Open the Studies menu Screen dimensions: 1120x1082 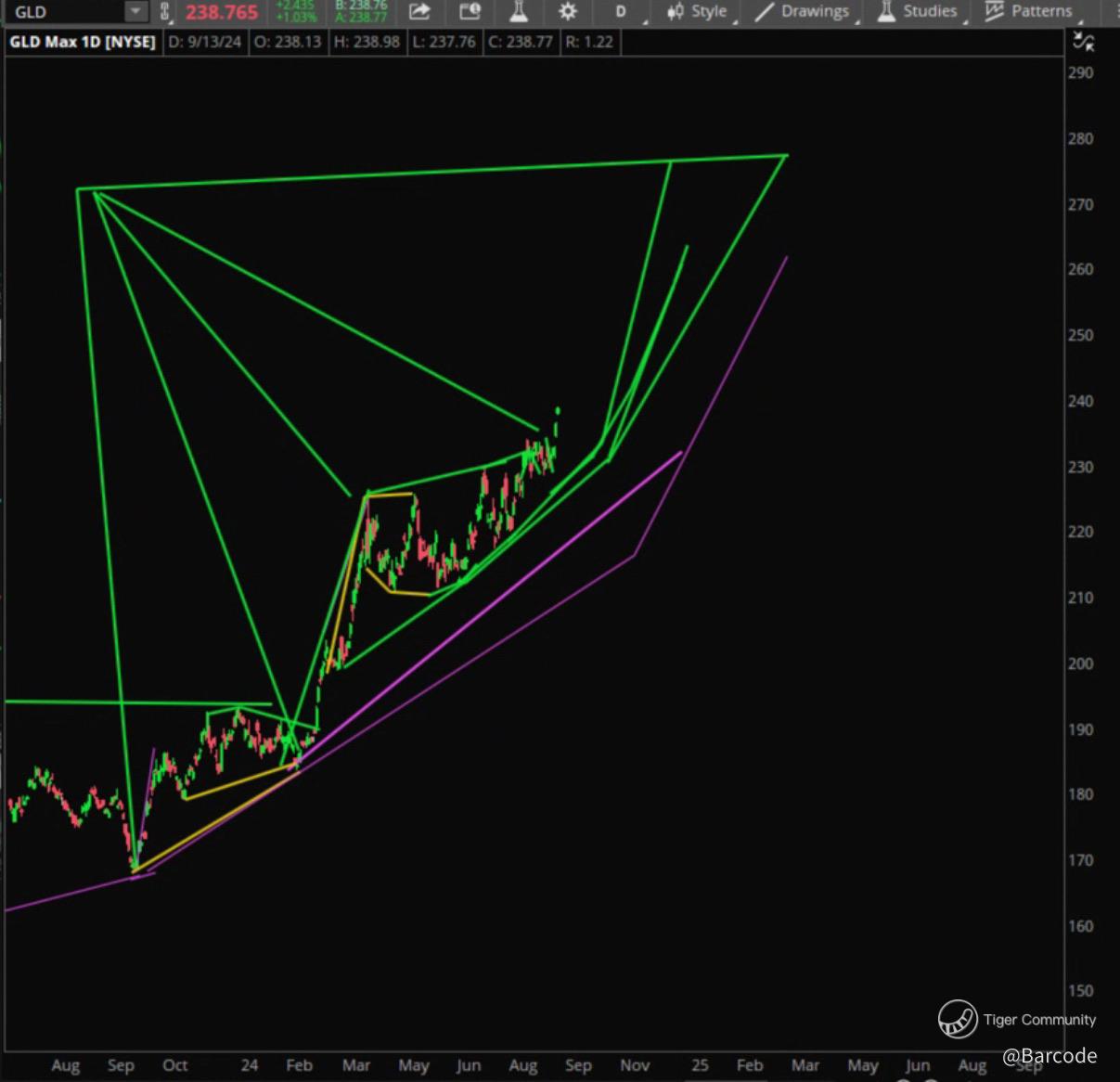click(930, 11)
